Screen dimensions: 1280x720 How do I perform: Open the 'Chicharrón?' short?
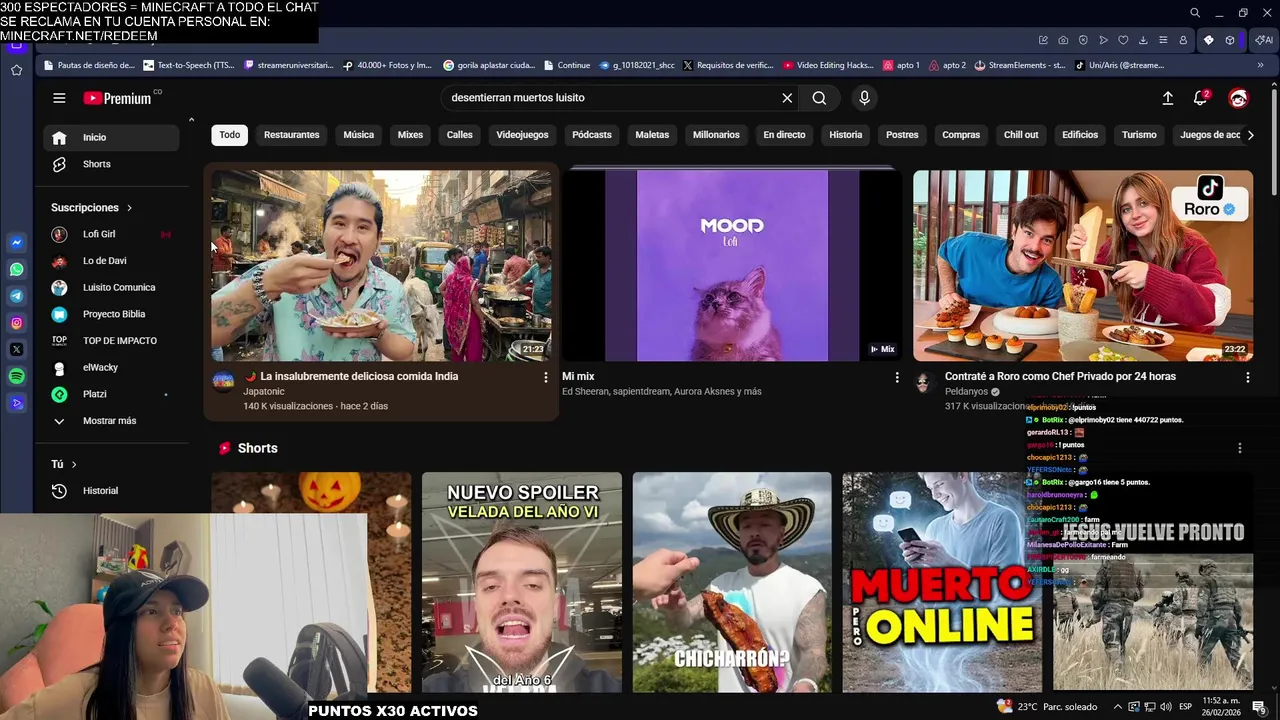732,582
